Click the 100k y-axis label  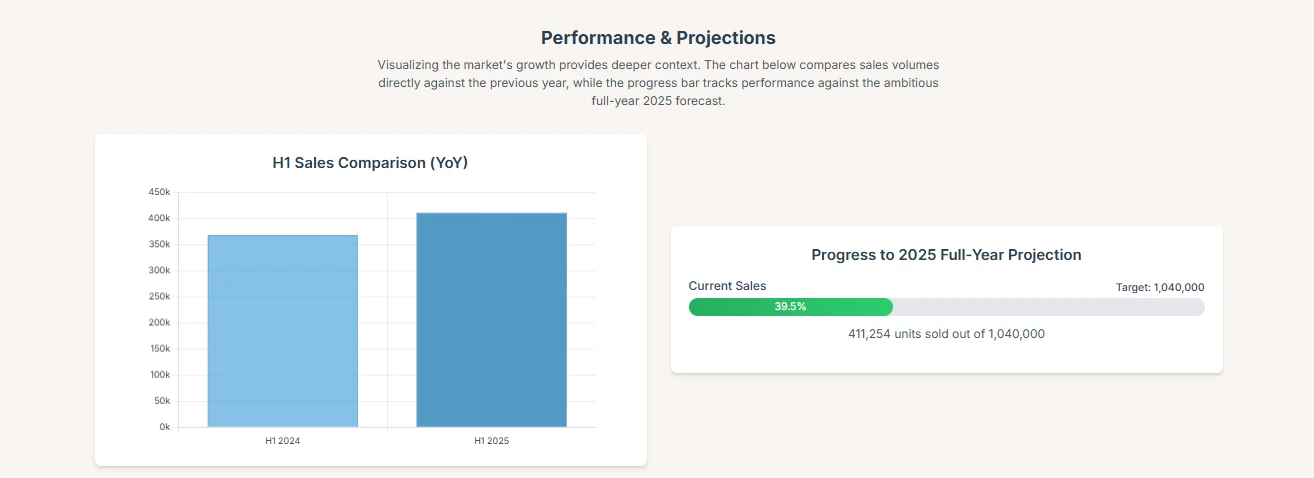click(x=159, y=375)
